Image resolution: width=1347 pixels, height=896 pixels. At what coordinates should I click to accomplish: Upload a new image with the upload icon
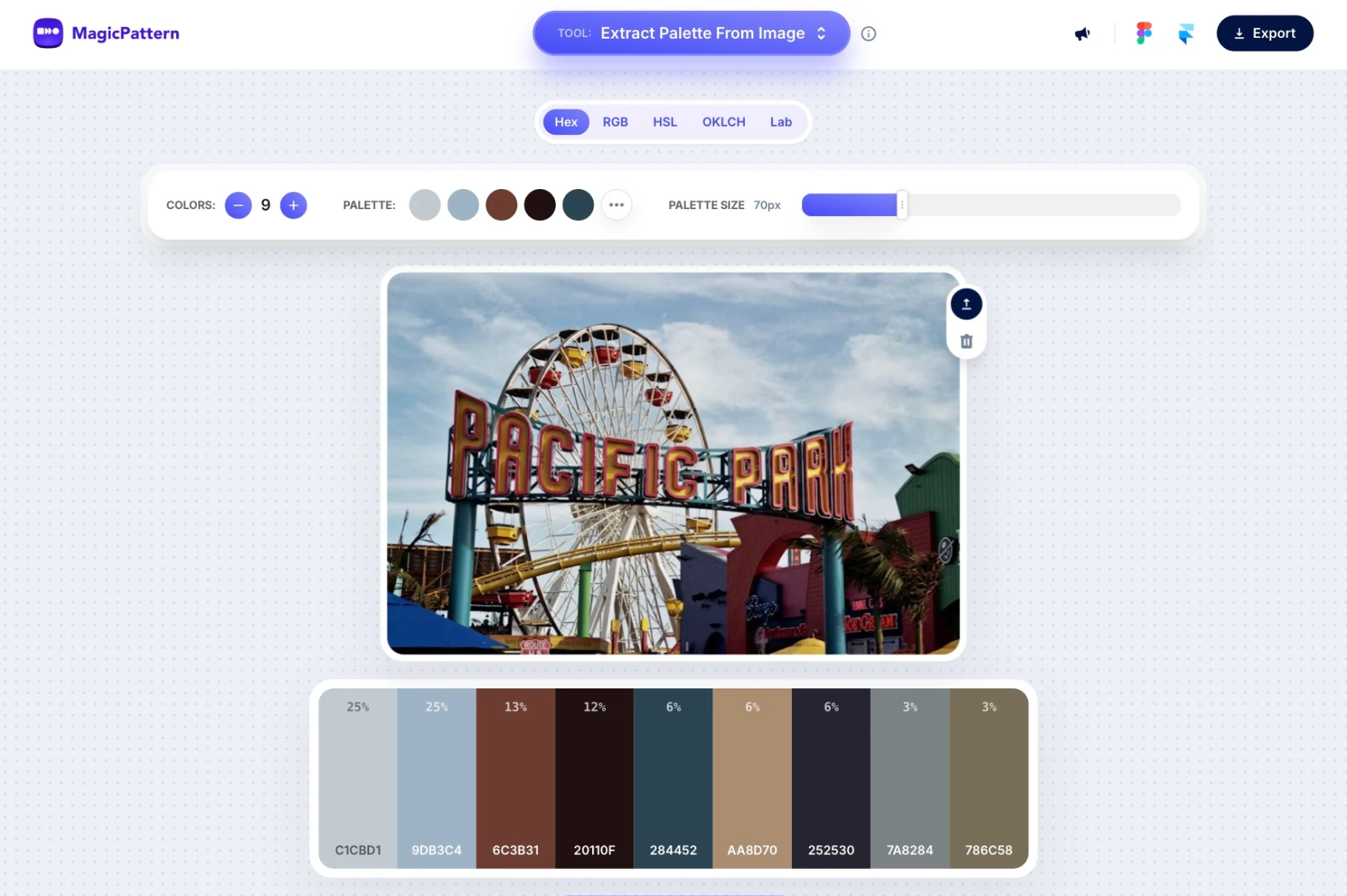point(966,304)
